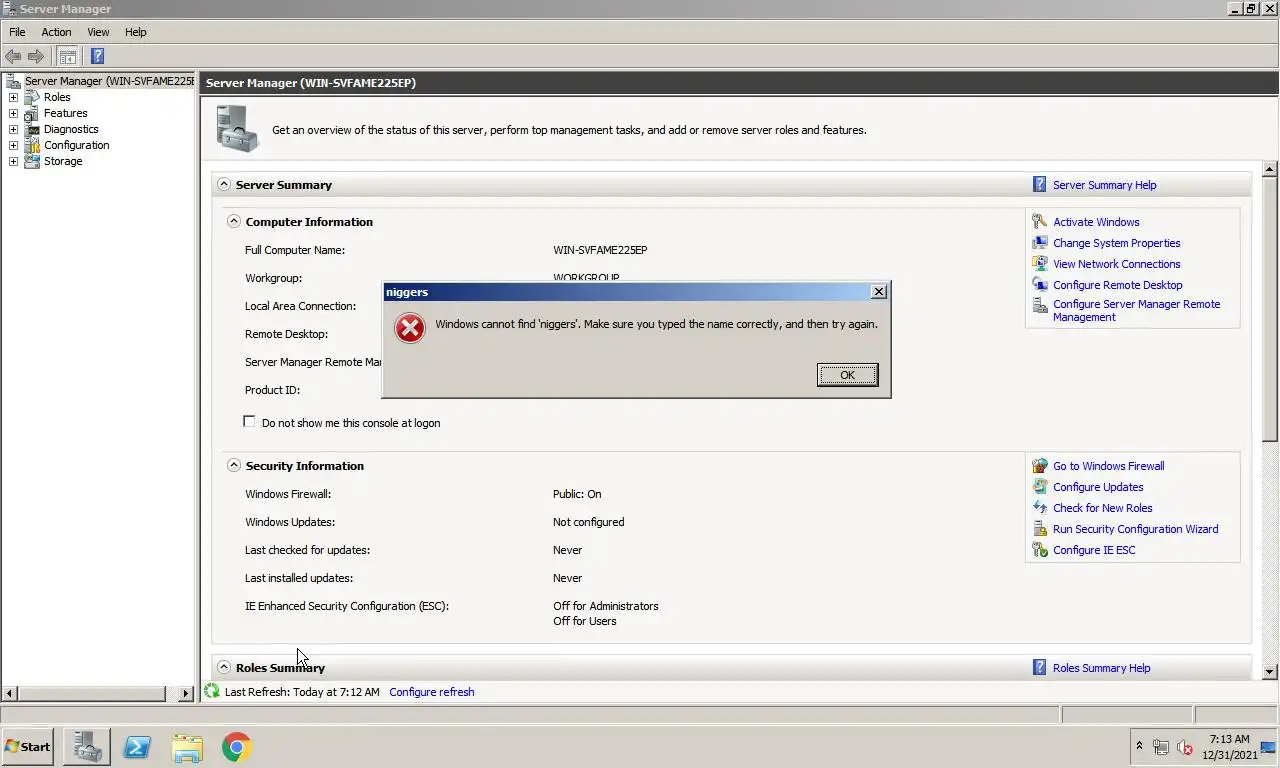Open Windows PowerShell from the taskbar
The image size is (1280, 768).
(x=137, y=747)
